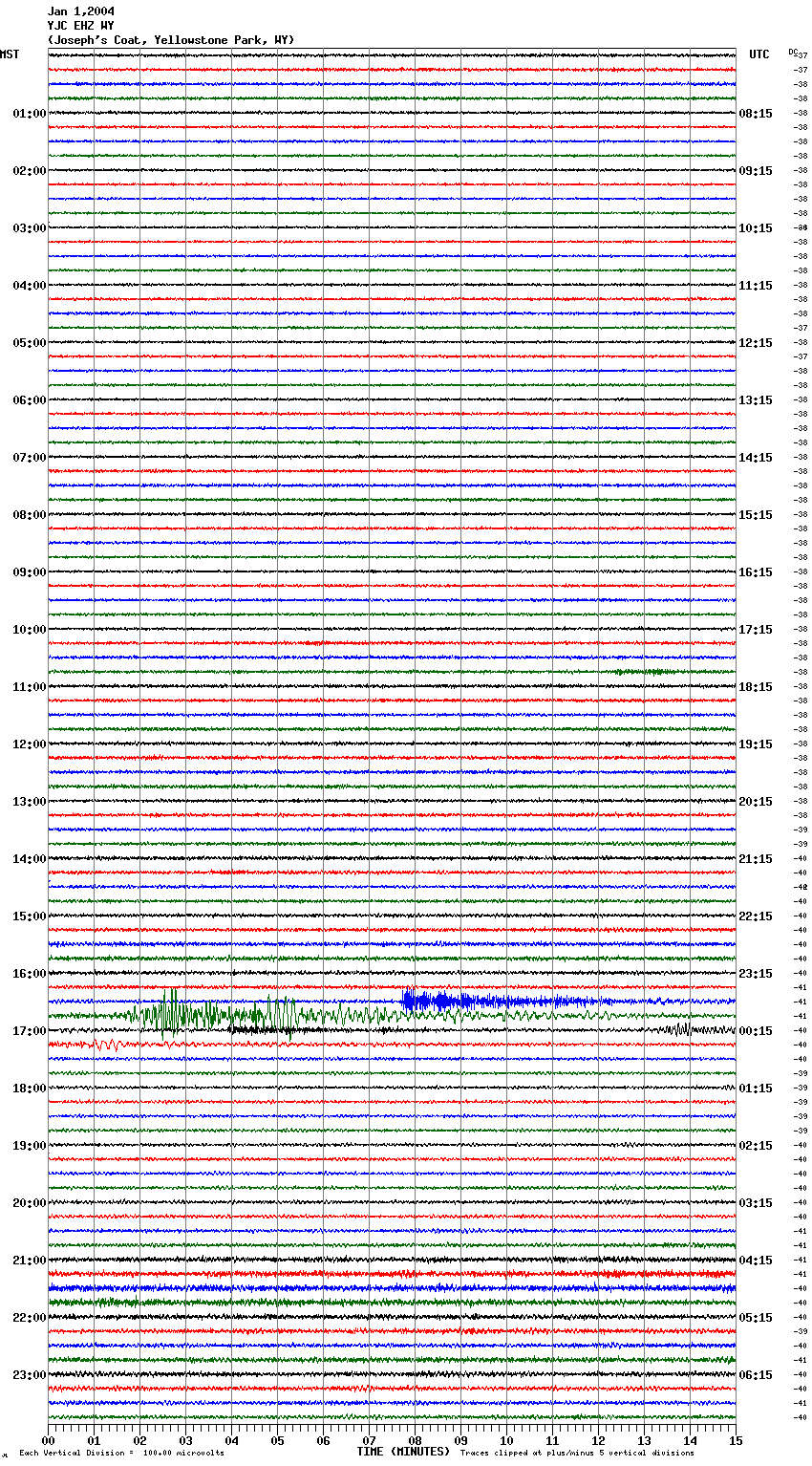This screenshot has width=812, height=1466.
Task: Select the 05:00 MST row label
Action: [30, 343]
